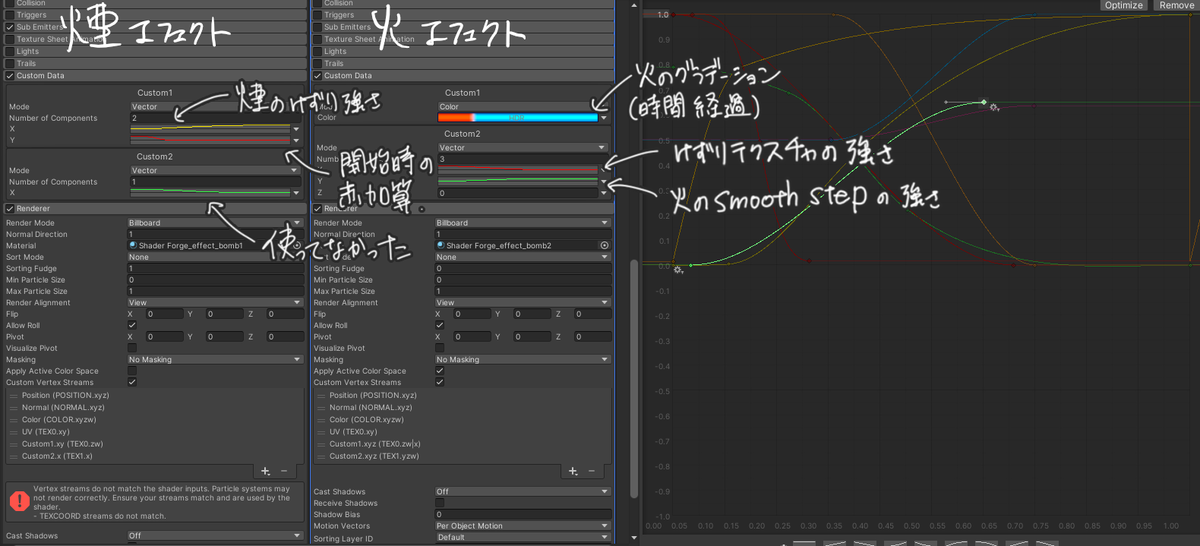
Task: Select Custom1 Y curve in smoke panel
Action: coord(210,141)
